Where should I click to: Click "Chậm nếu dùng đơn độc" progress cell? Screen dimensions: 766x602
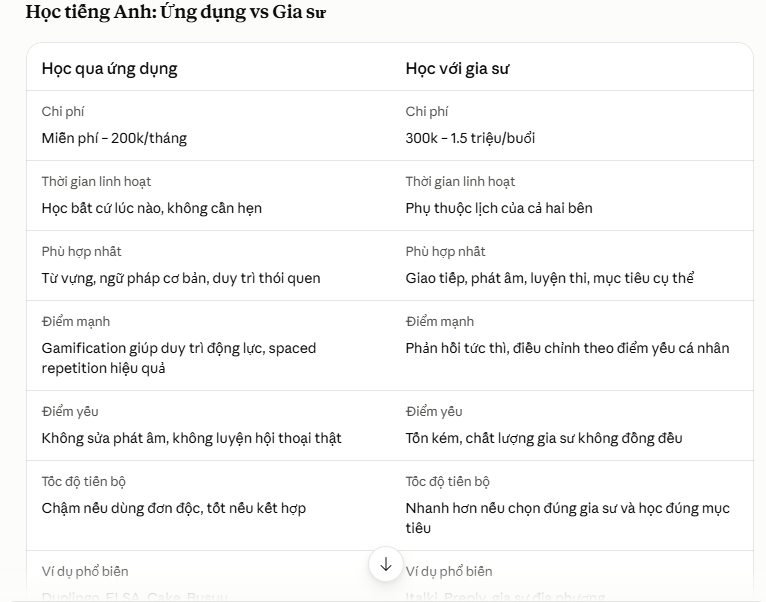point(173,509)
